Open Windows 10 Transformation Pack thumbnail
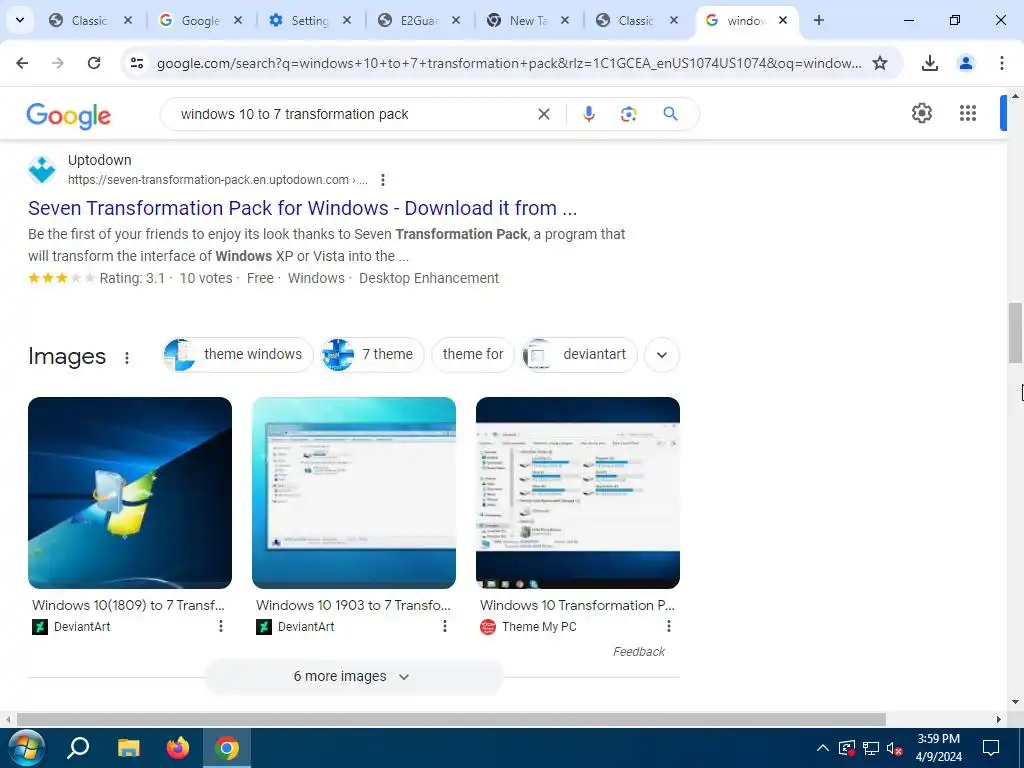1024x768 pixels. click(578, 492)
